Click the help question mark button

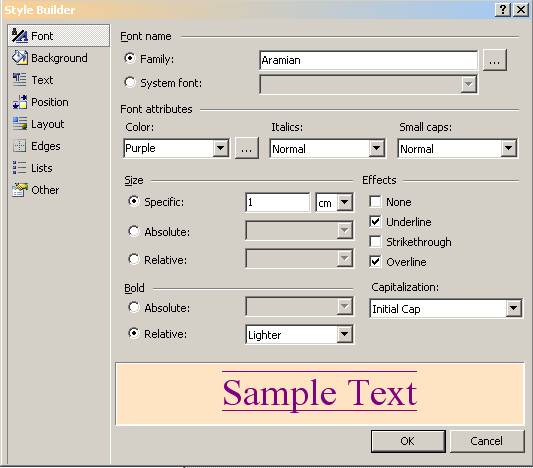tap(503, 10)
